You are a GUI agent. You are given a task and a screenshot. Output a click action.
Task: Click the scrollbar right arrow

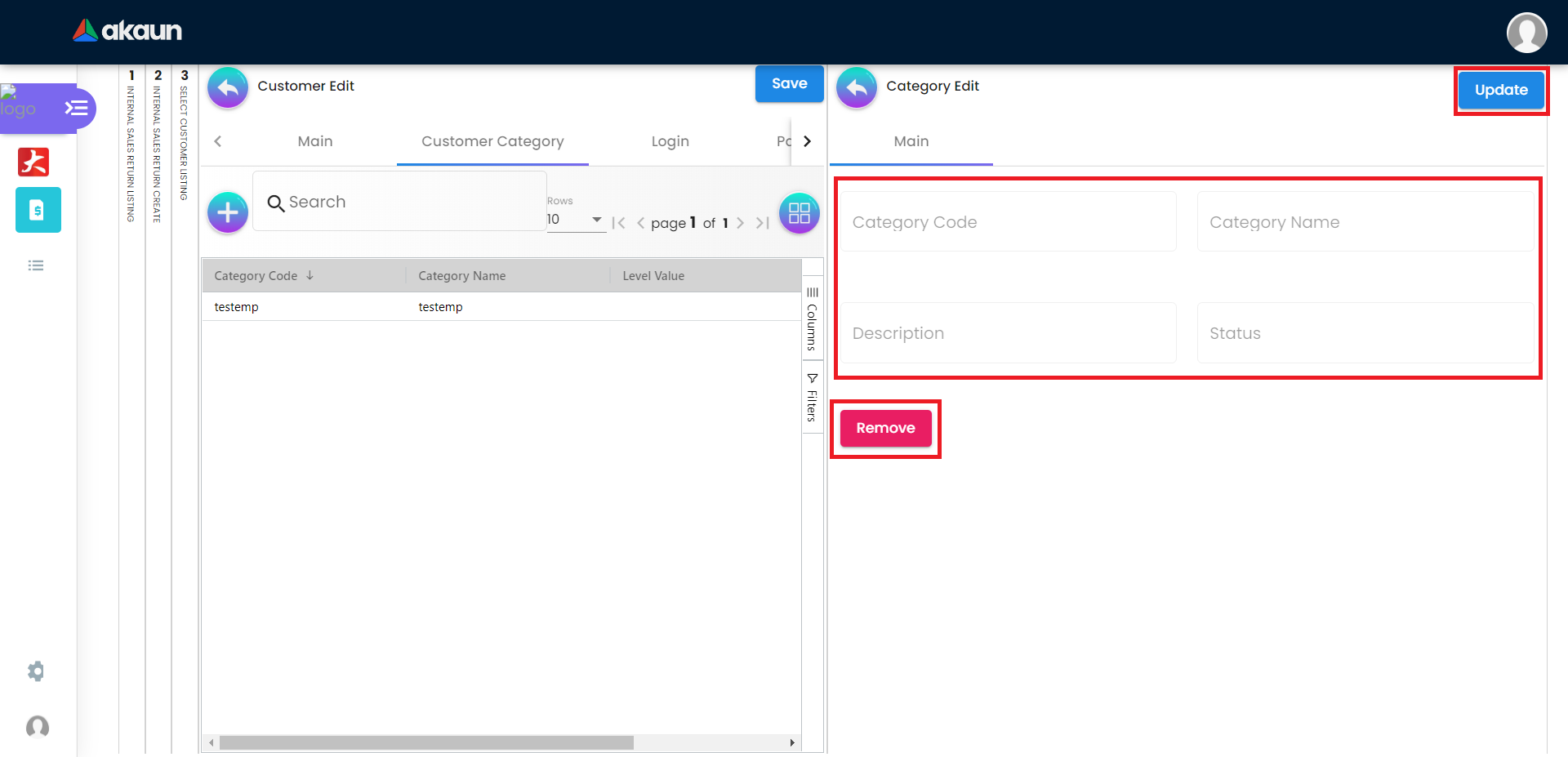(792, 742)
